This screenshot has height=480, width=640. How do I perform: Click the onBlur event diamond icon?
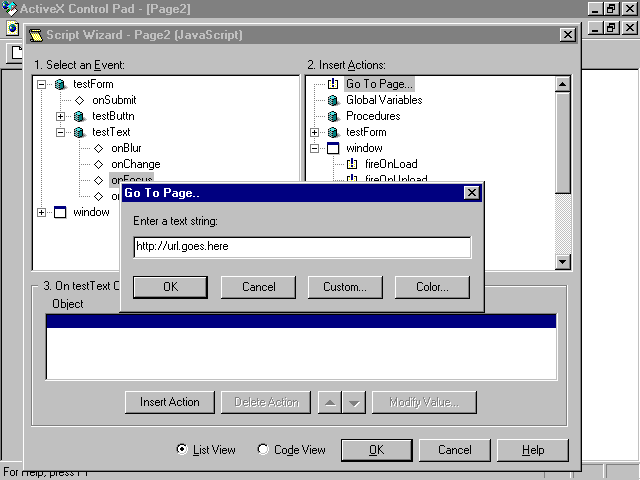tap(98, 148)
